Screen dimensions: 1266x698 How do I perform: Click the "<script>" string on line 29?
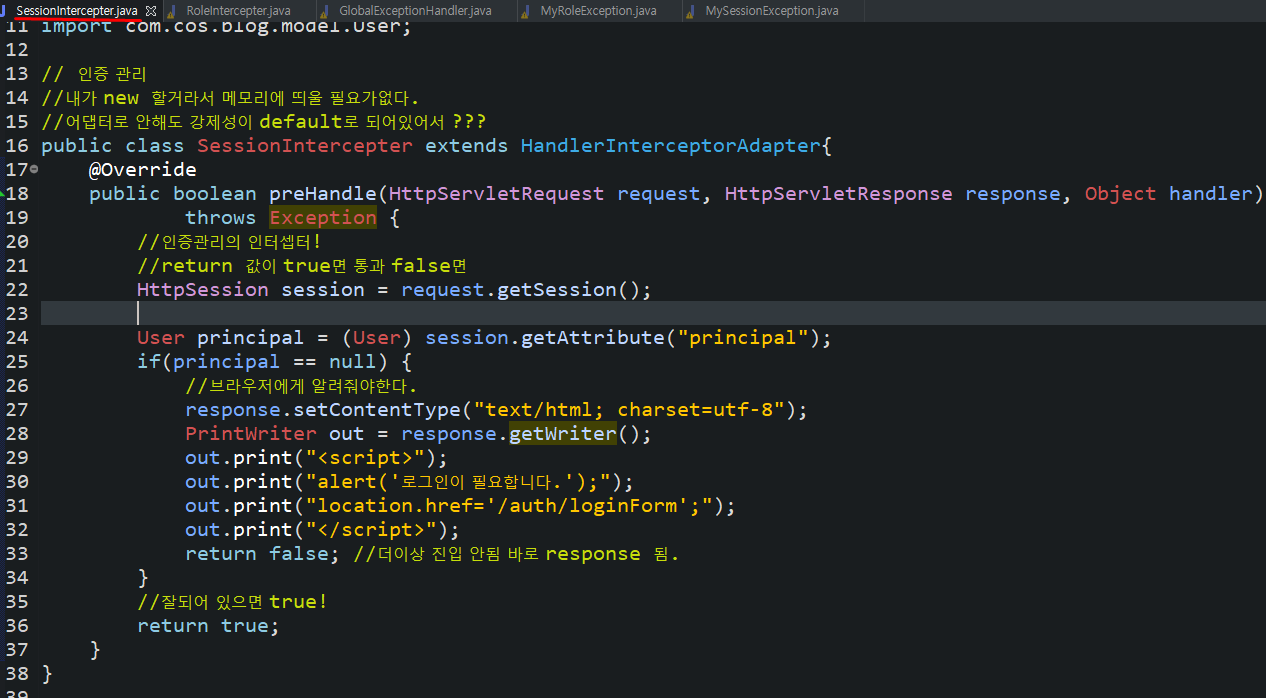coord(365,457)
